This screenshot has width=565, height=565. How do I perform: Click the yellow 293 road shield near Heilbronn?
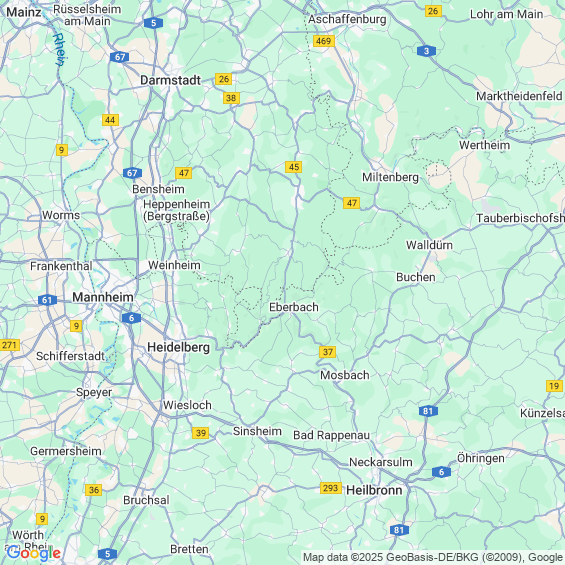pyautogui.click(x=331, y=488)
